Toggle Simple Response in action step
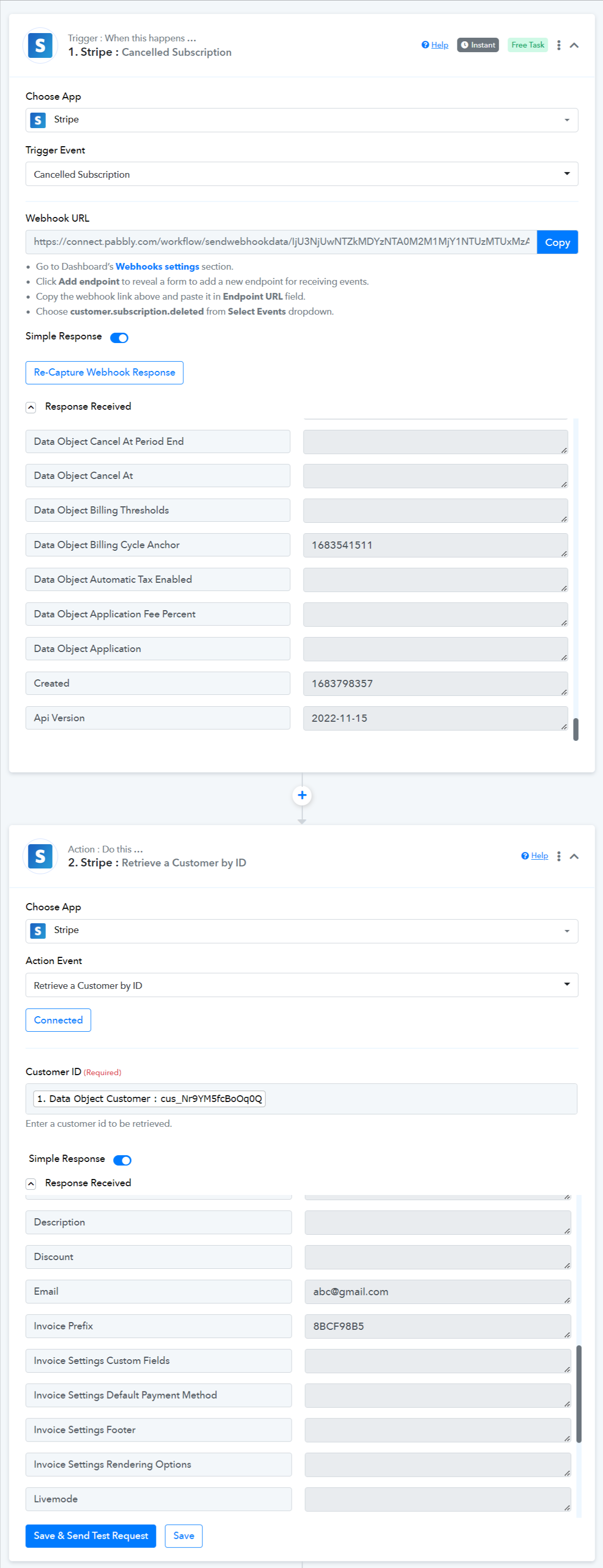 (x=122, y=1160)
